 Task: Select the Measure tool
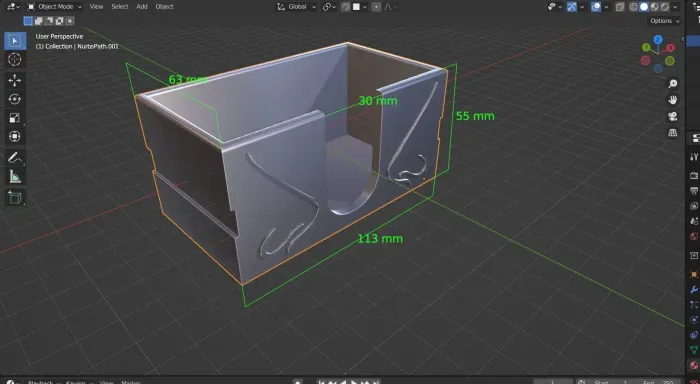click(x=15, y=177)
